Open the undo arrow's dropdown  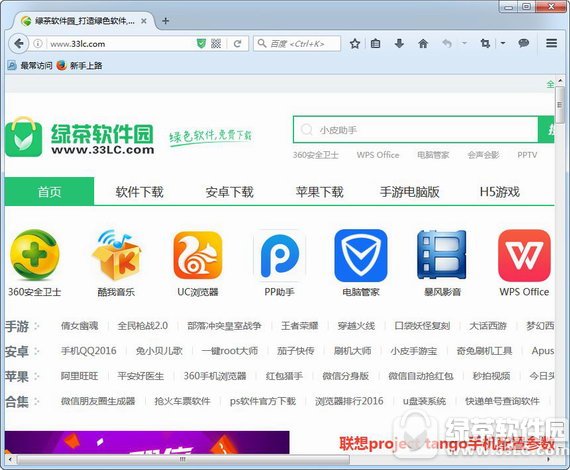464,43
